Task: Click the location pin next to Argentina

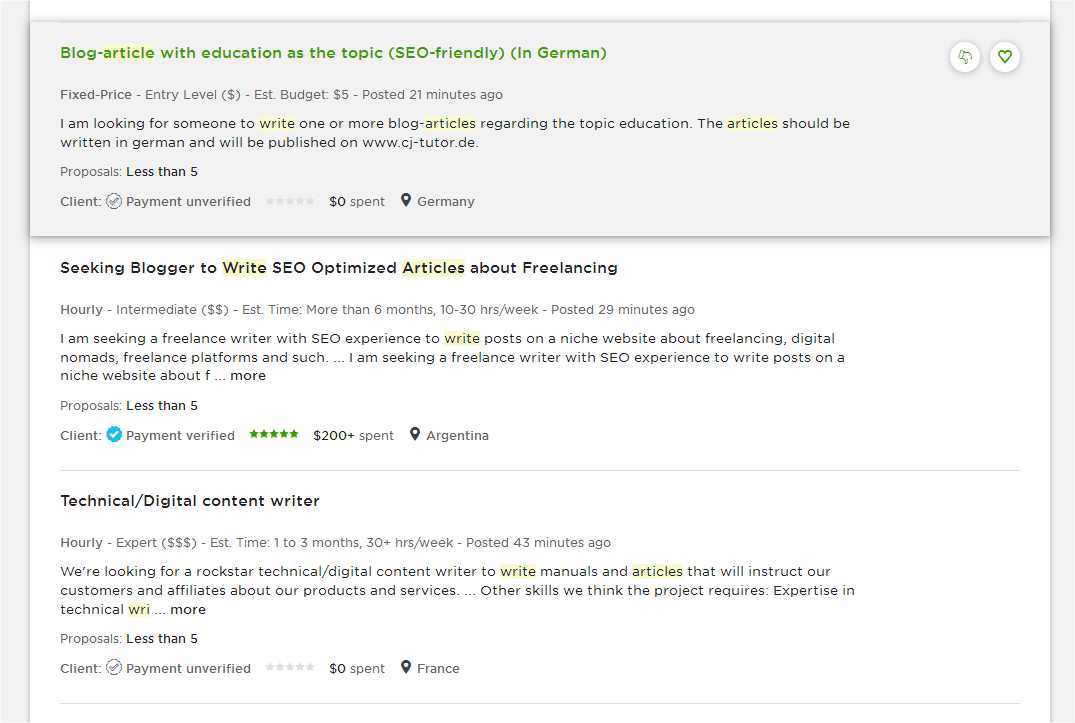Action: click(x=415, y=434)
